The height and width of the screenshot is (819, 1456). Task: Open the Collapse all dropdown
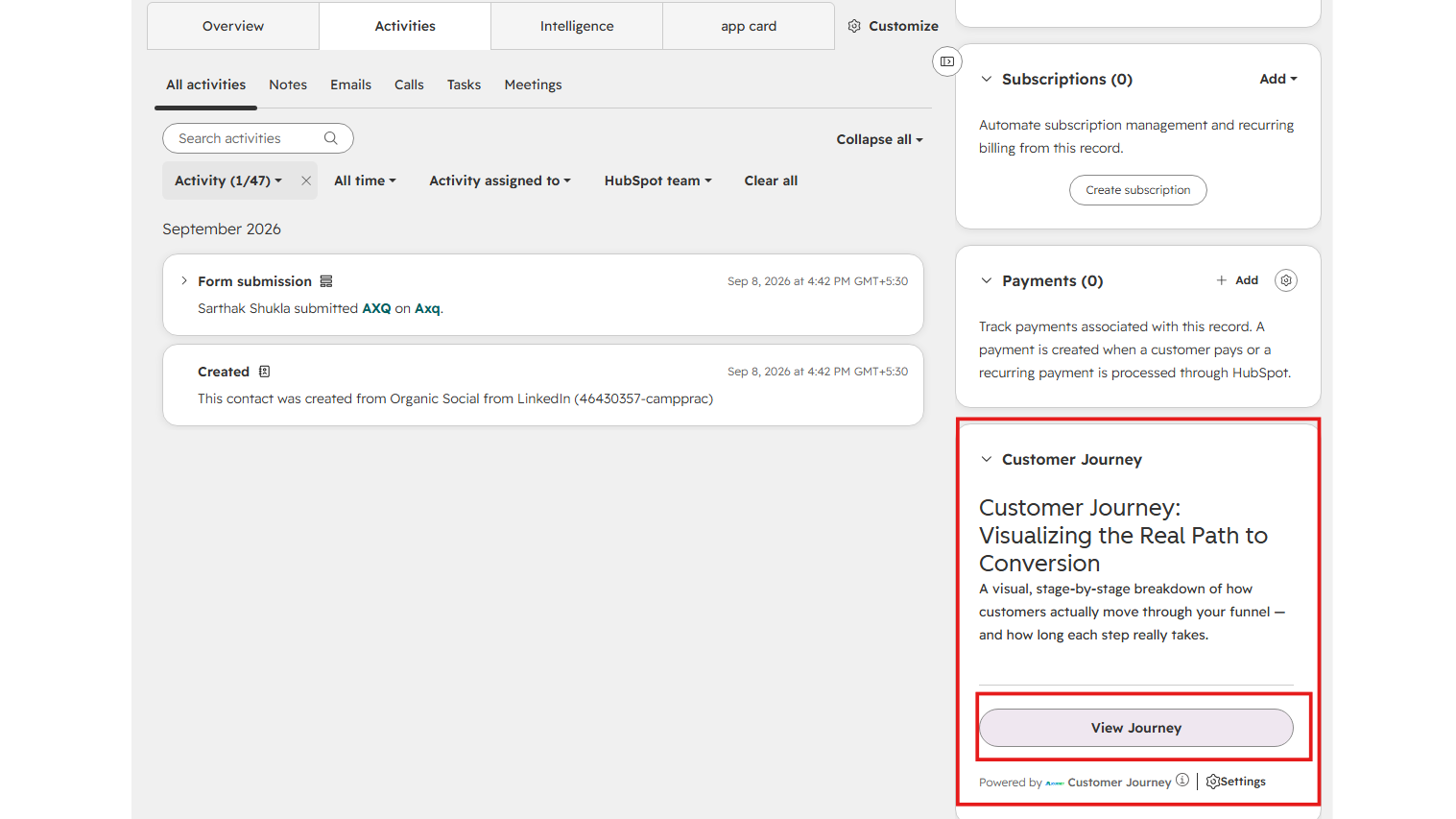879,139
